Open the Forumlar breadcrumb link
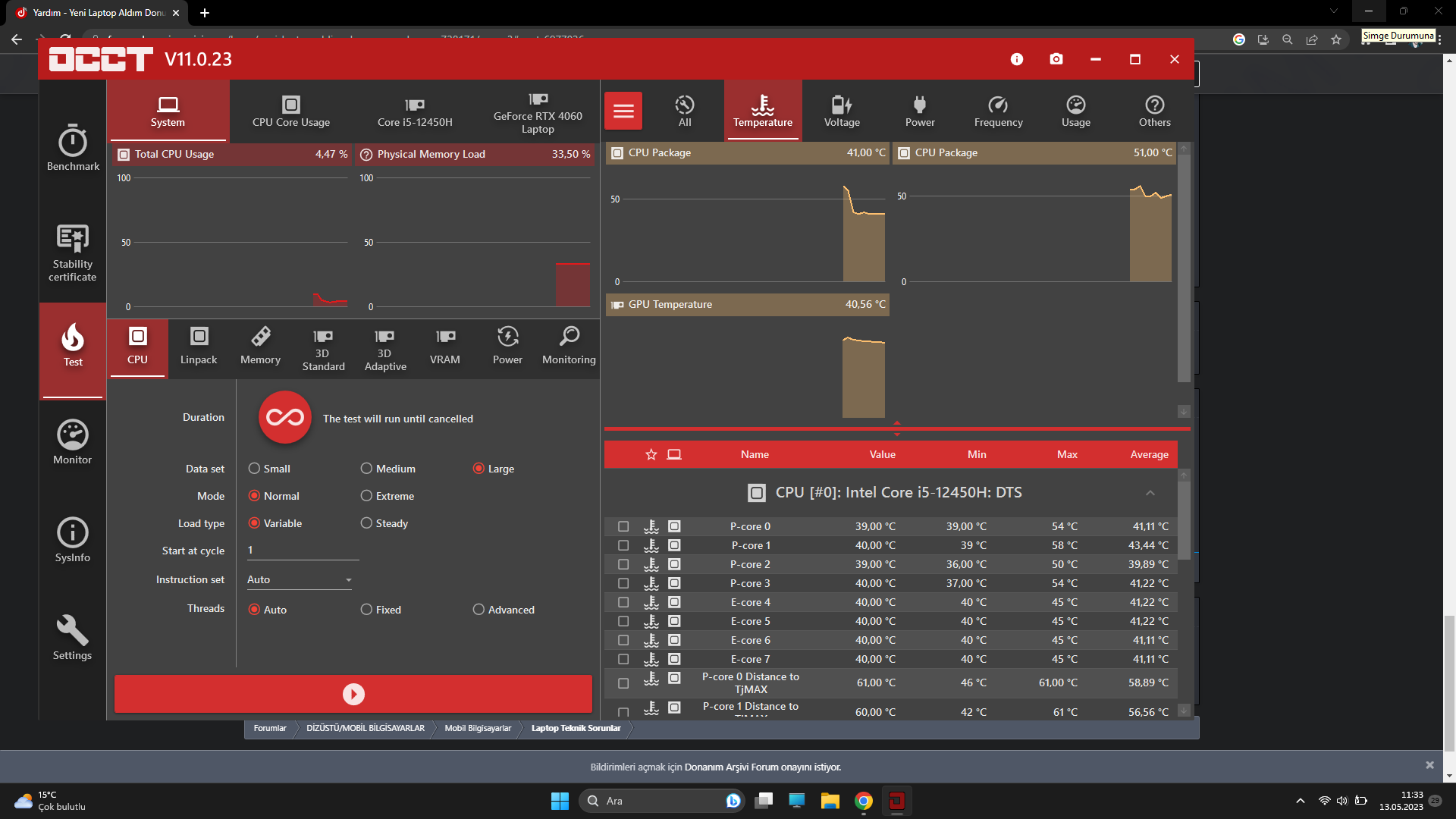Image resolution: width=1456 pixels, height=819 pixels. pyautogui.click(x=270, y=728)
